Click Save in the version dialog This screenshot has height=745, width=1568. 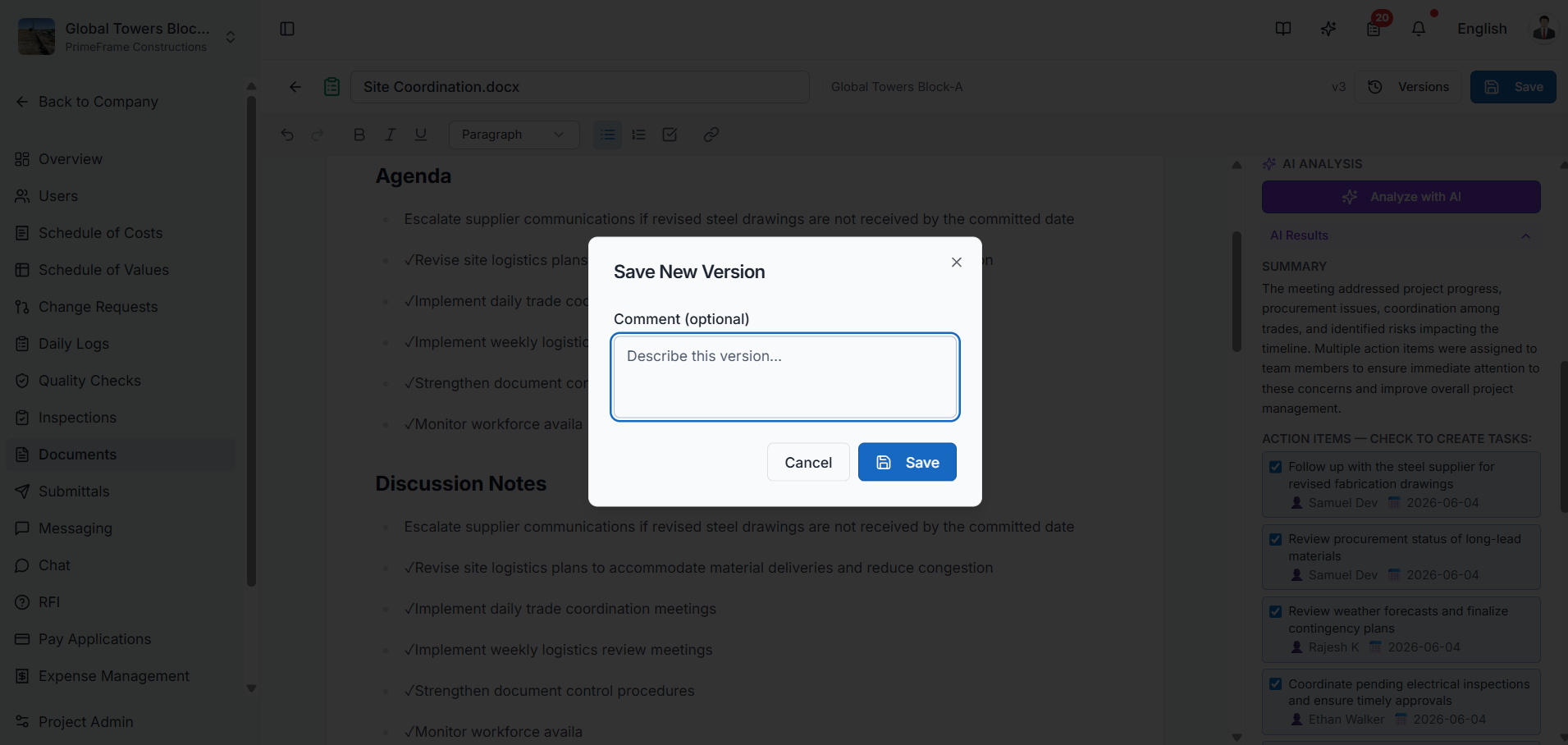click(907, 462)
